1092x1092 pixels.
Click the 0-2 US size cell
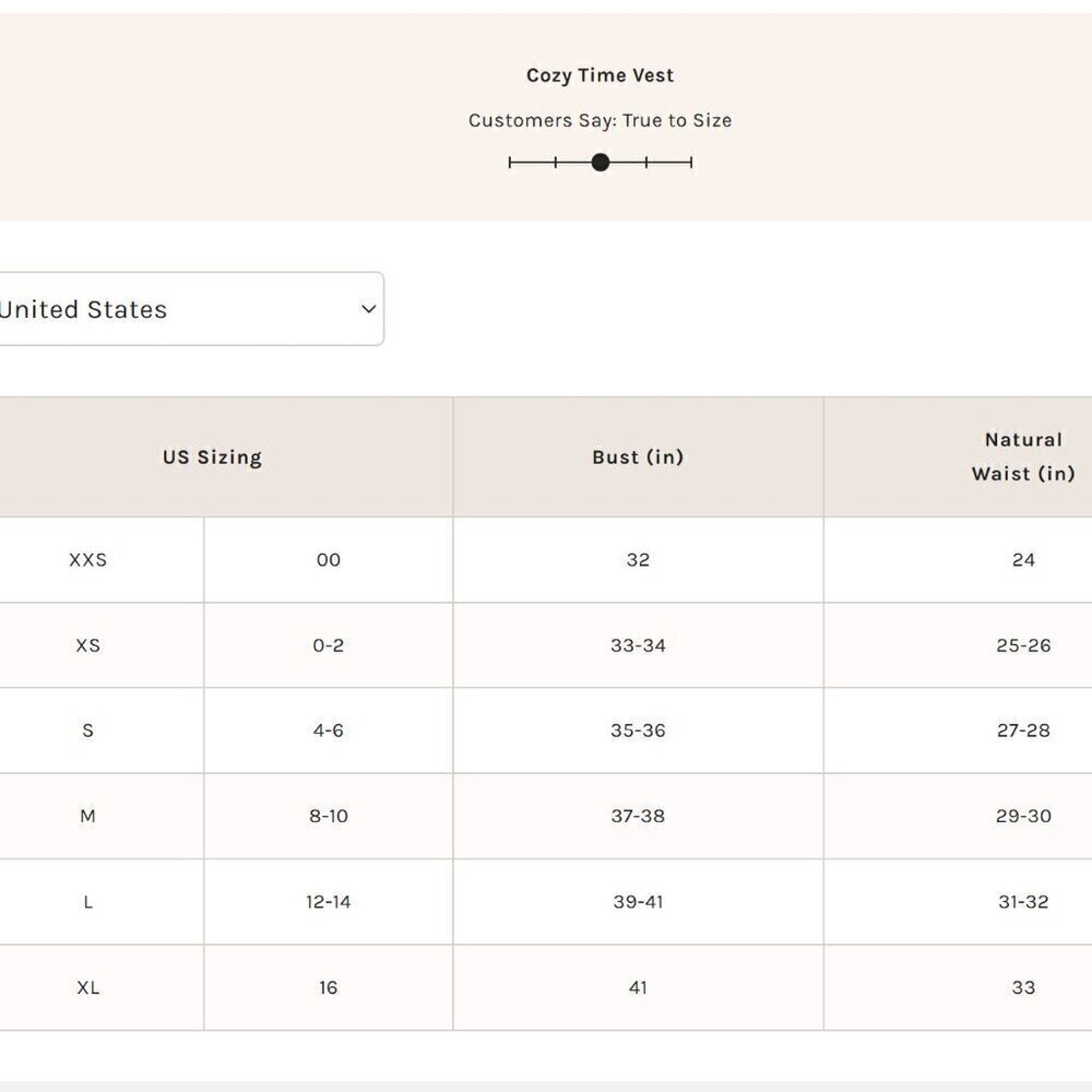[x=328, y=645]
